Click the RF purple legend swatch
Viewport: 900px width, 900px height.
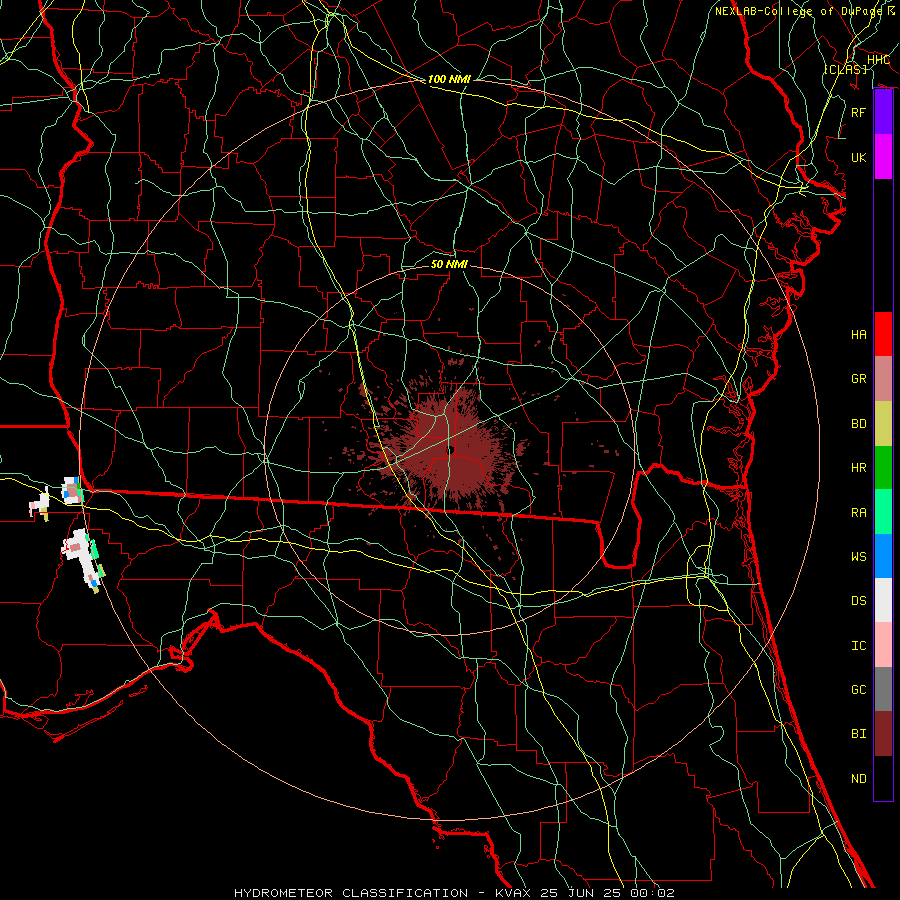(883, 112)
